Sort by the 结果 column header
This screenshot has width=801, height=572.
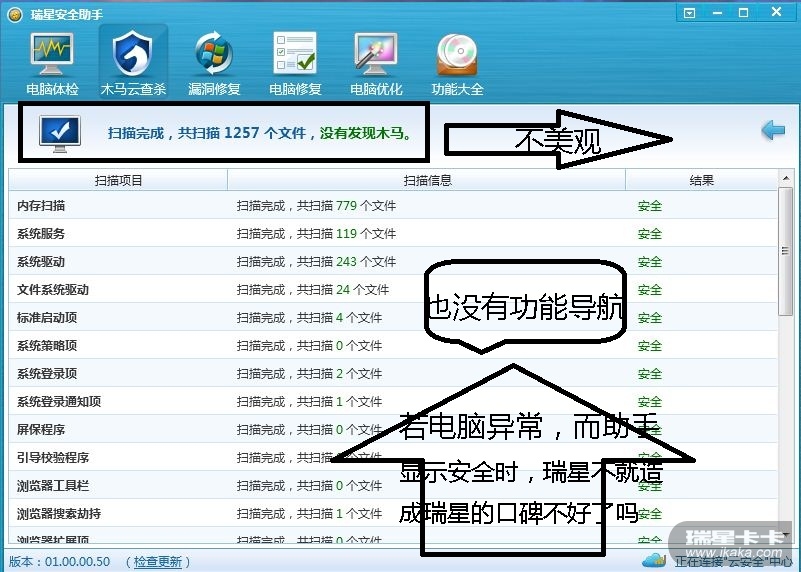701,180
